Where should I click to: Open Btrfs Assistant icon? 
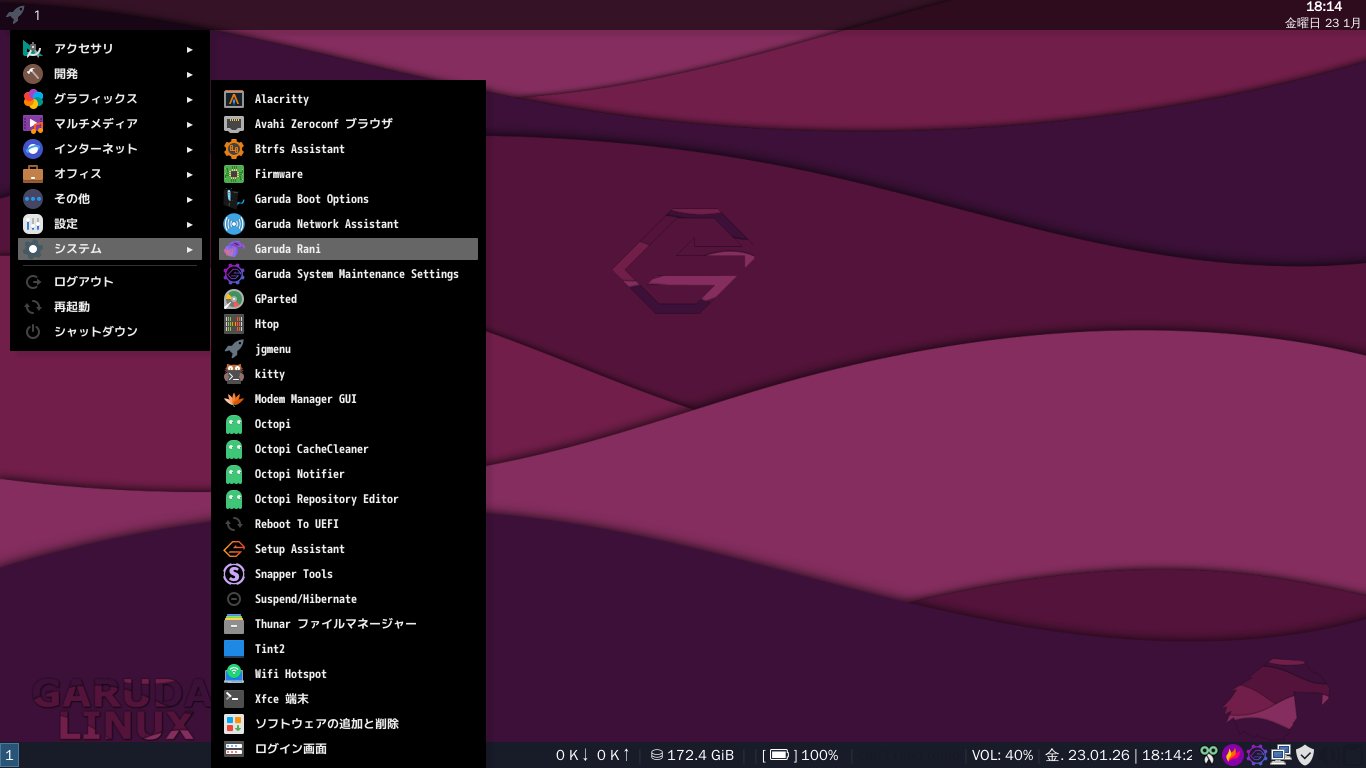tap(234, 149)
